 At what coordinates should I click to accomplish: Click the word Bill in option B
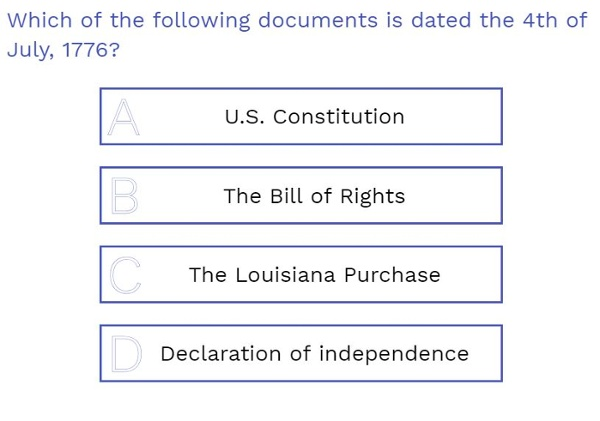click(286, 196)
